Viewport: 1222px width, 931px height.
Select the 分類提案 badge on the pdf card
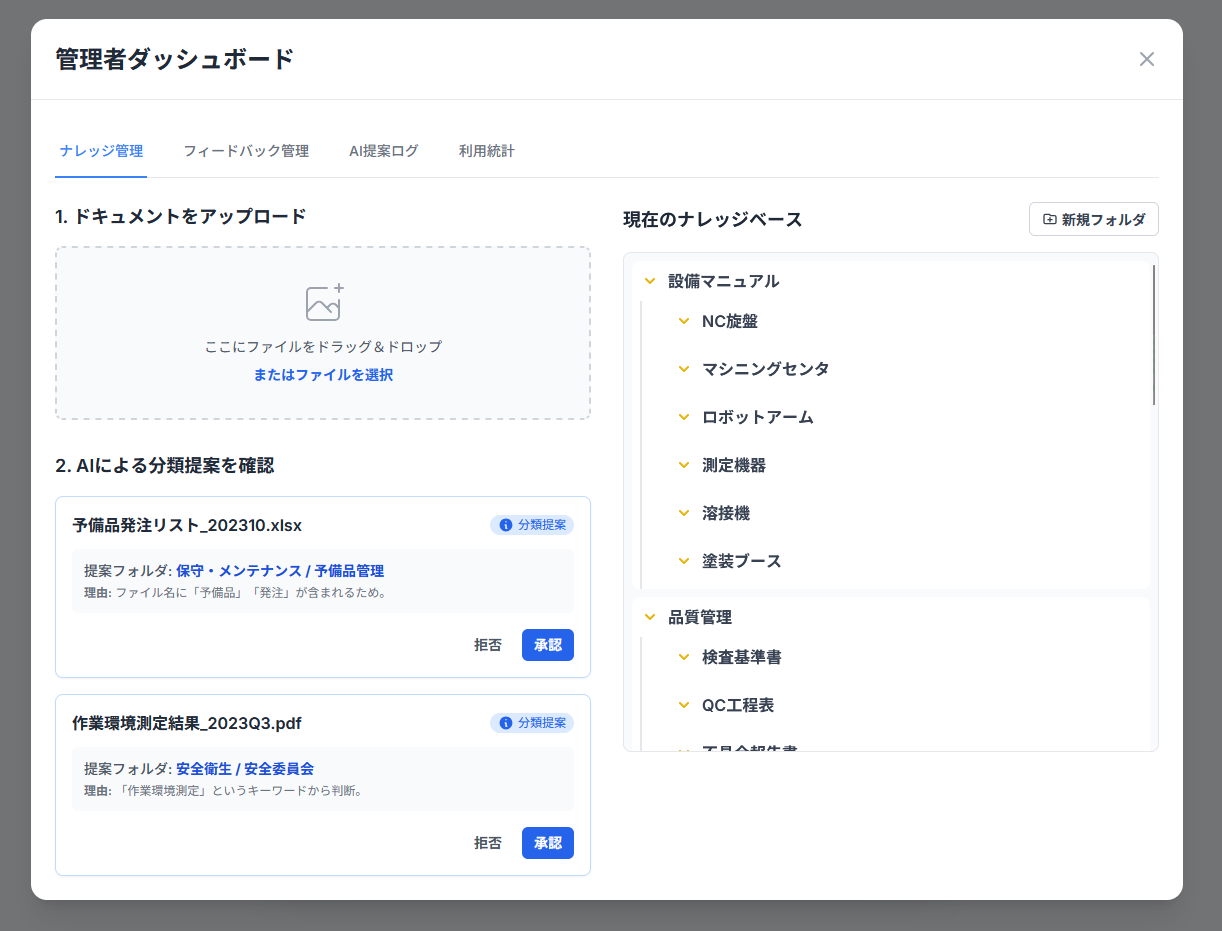532,723
